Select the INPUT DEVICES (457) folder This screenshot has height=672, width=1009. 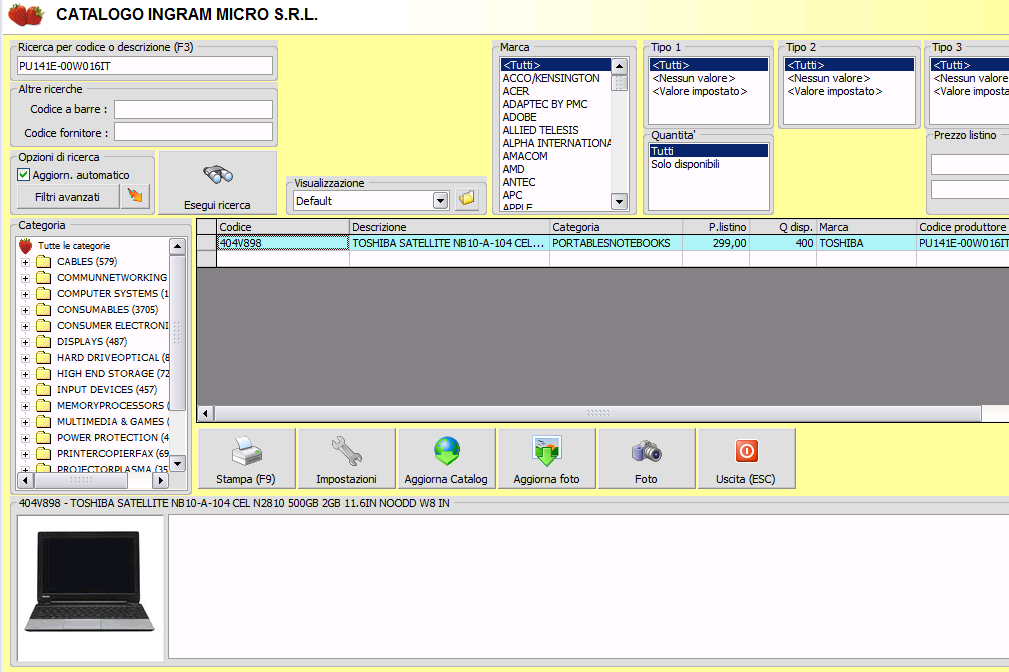[x=97, y=389]
